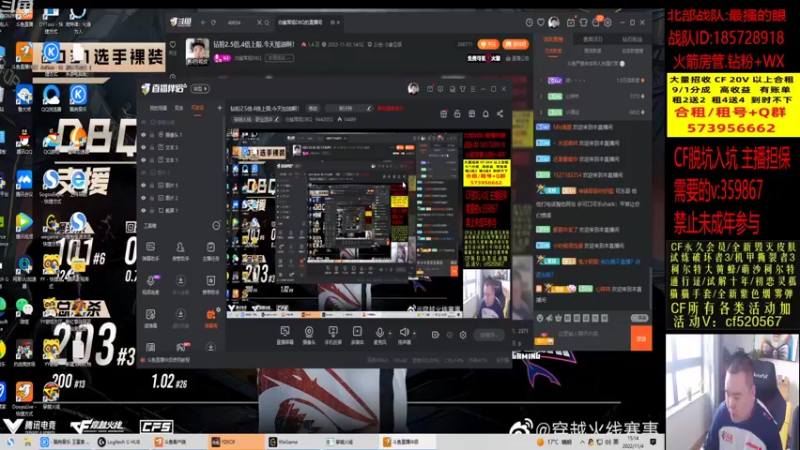Expand the announcement box under the Douyu room title
The width and height of the screenshot is (800, 450).
pyautogui.click(x=280, y=58)
